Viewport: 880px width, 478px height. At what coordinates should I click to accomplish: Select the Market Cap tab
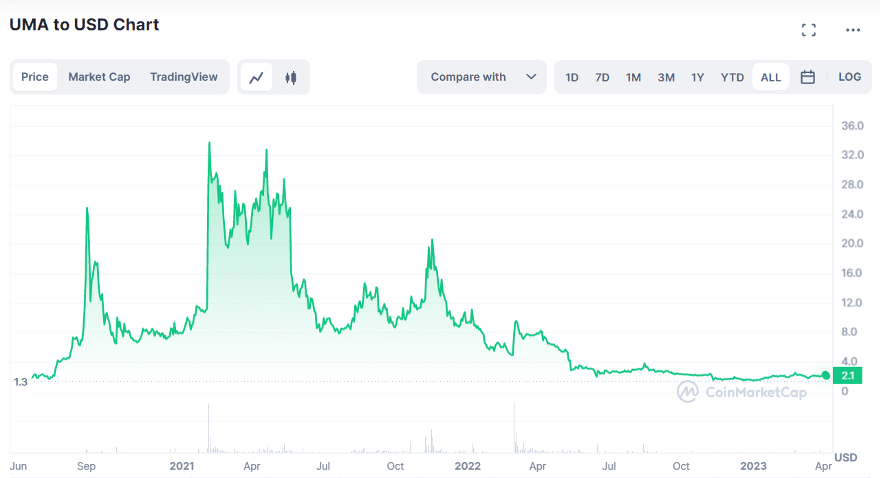99,77
